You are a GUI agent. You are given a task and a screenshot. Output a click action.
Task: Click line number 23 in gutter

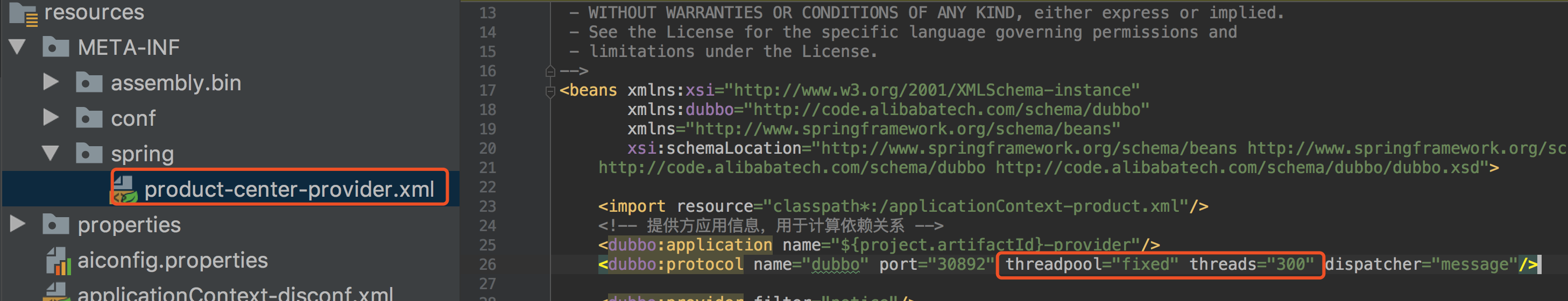(x=488, y=207)
